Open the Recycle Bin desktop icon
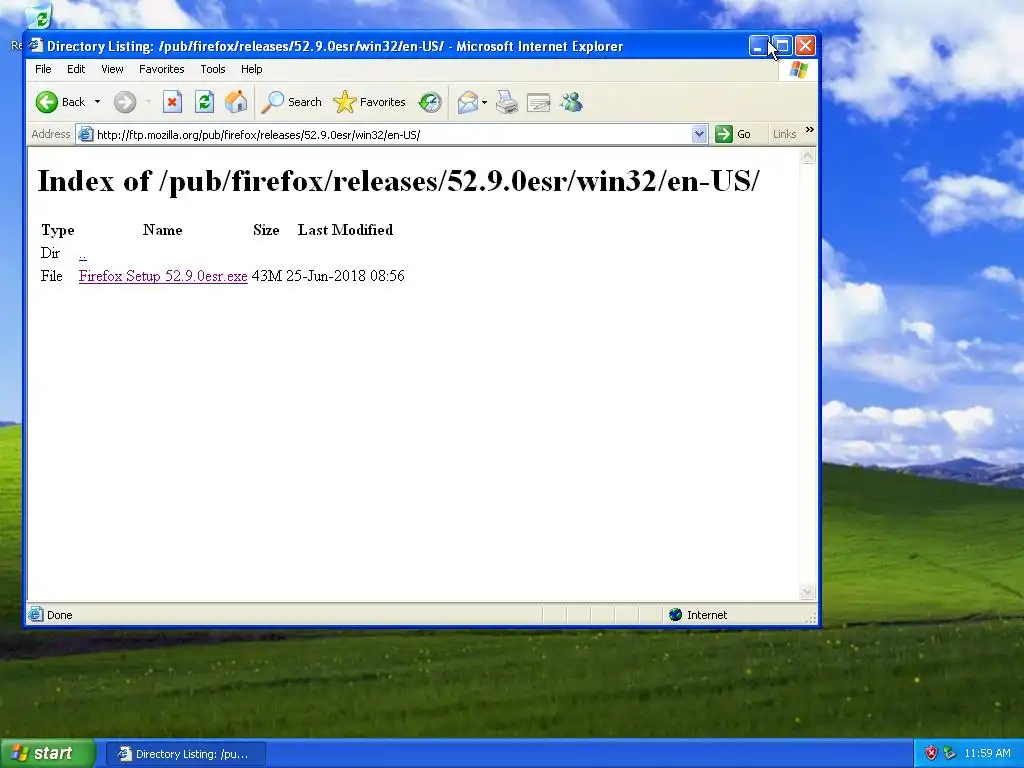 (x=38, y=17)
